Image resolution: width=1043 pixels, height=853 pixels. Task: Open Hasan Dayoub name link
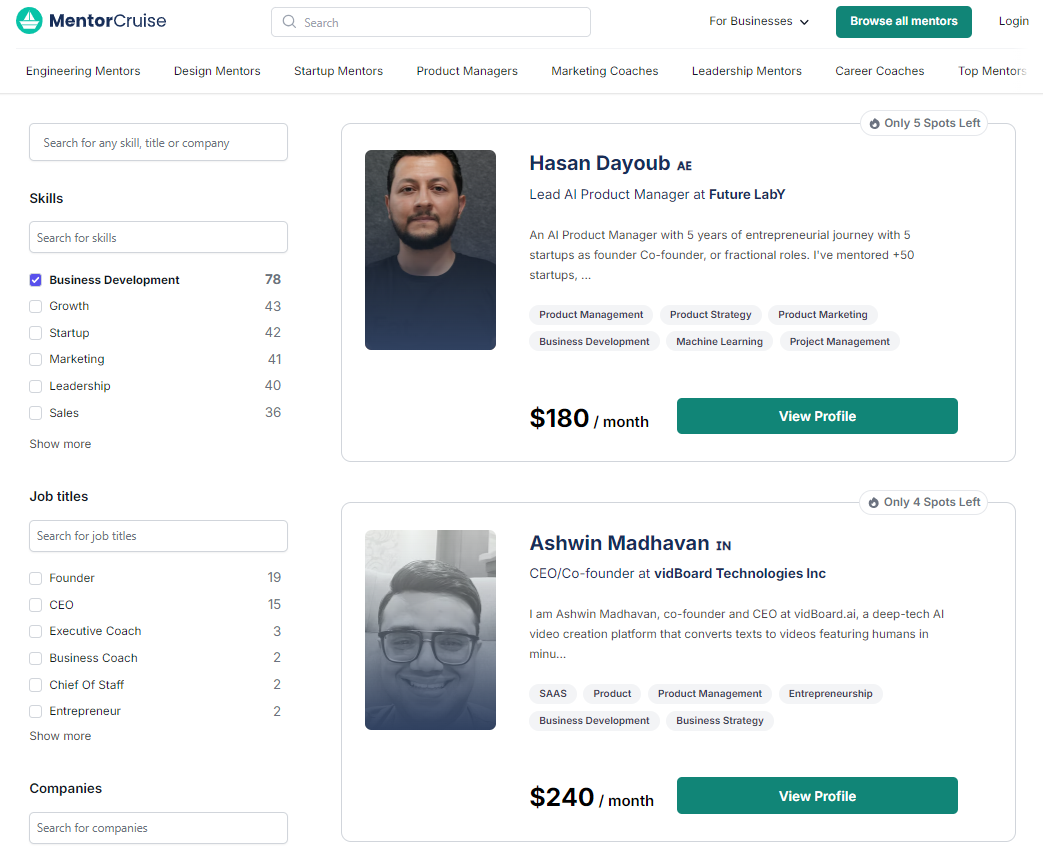tap(599, 163)
